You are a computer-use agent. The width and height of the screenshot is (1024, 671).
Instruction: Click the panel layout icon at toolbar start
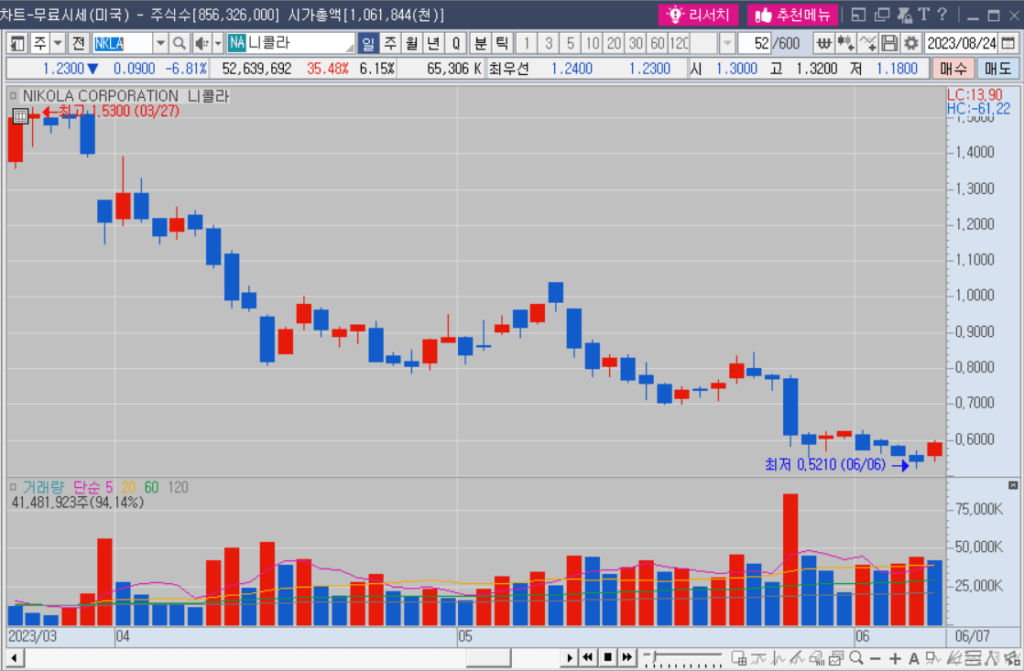pos(18,43)
